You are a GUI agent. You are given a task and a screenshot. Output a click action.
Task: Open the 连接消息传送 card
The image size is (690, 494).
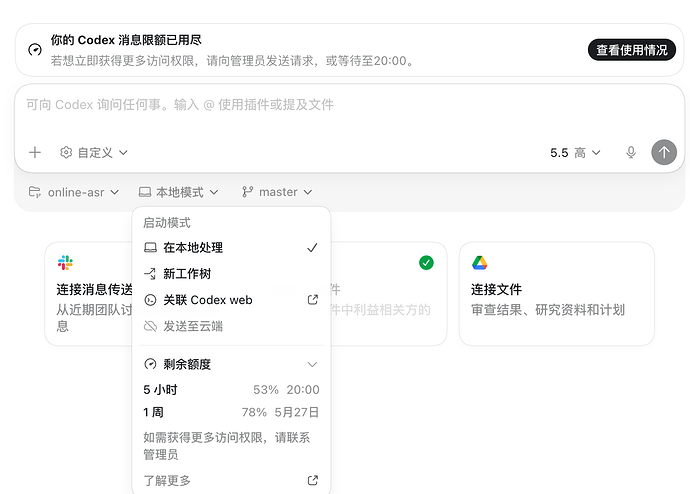[88, 294]
